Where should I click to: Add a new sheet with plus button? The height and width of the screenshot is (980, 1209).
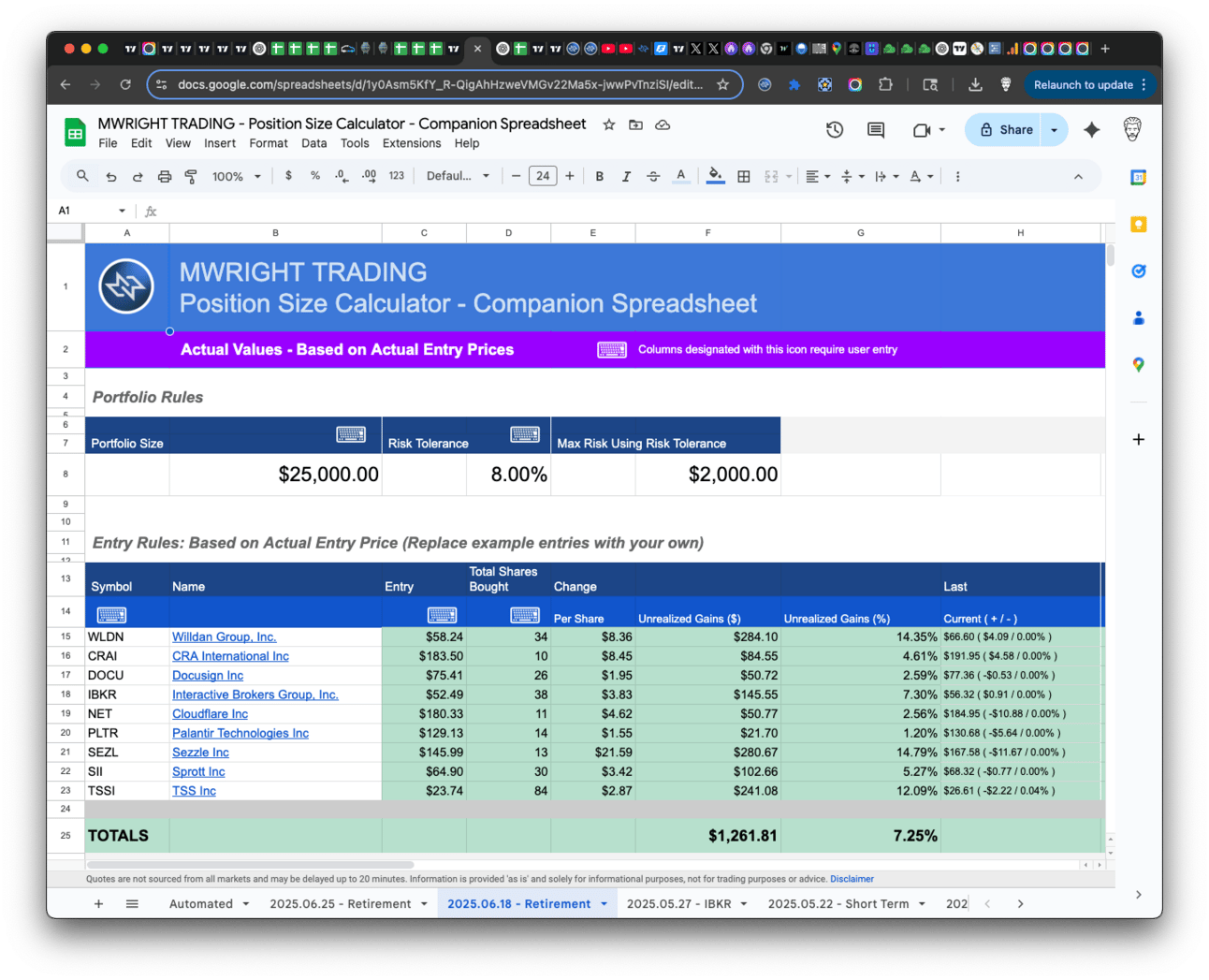tap(98, 903)
